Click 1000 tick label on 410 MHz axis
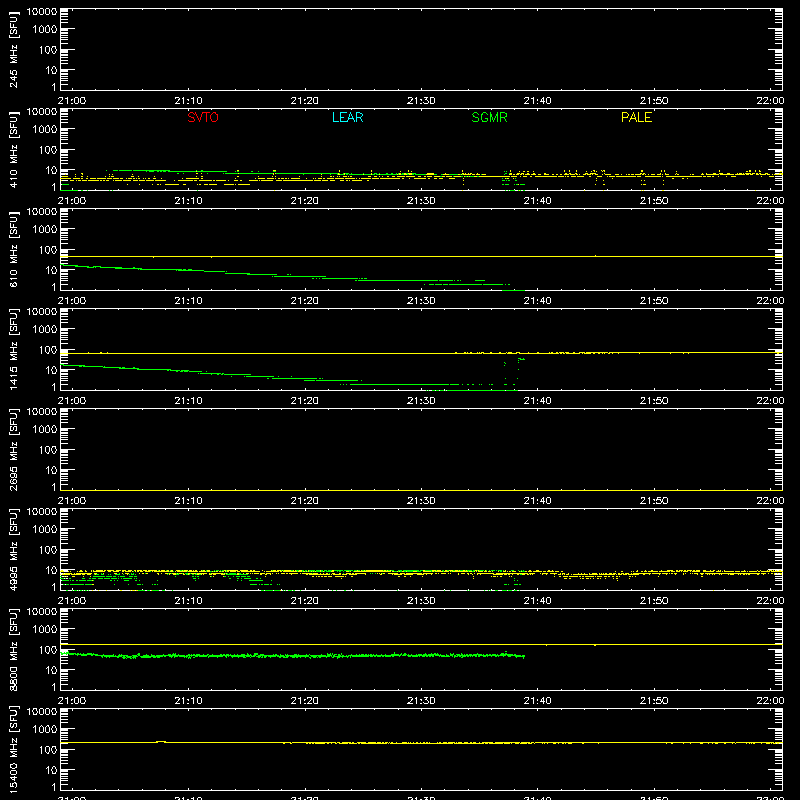 tap(45, 130)
